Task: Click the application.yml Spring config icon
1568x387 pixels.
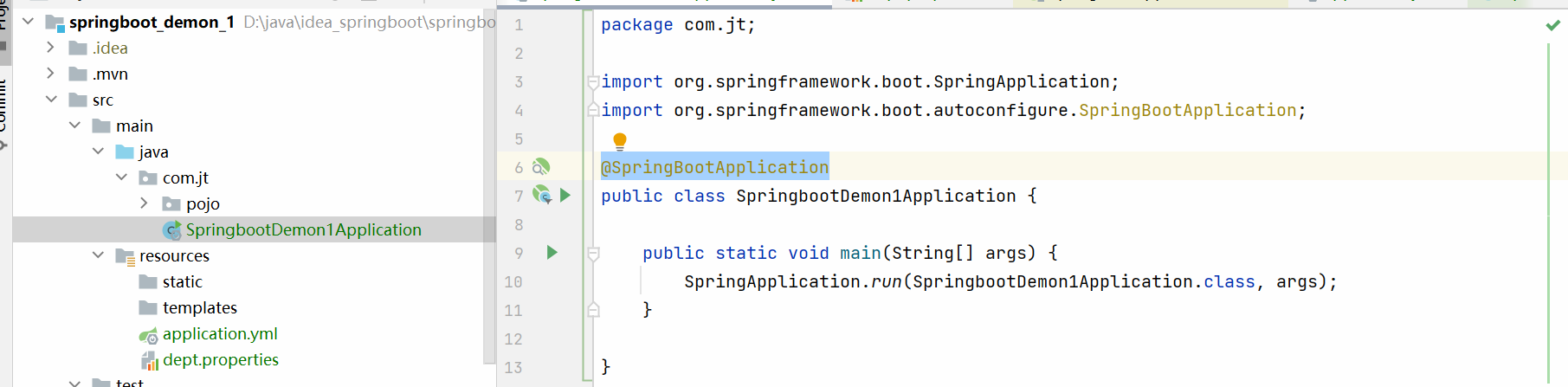Action: 148,335
